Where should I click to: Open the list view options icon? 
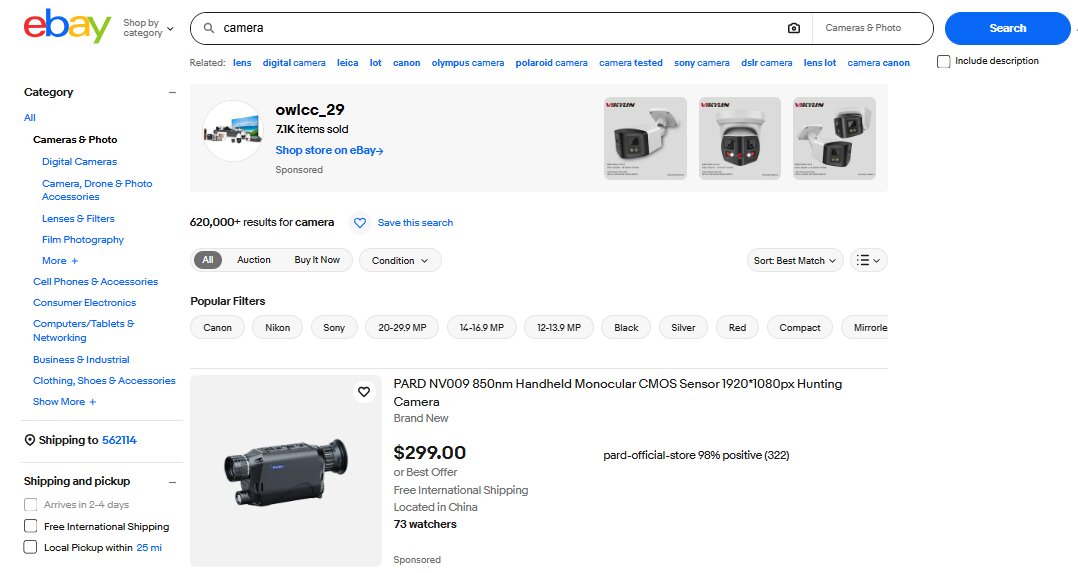[868, 260]
